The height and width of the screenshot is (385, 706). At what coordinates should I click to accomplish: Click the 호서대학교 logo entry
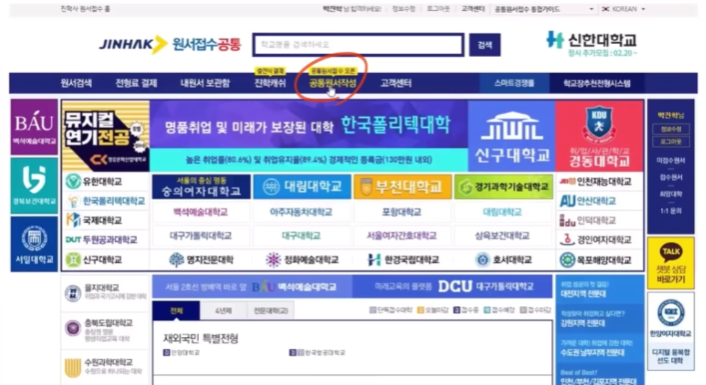[504, 260]
